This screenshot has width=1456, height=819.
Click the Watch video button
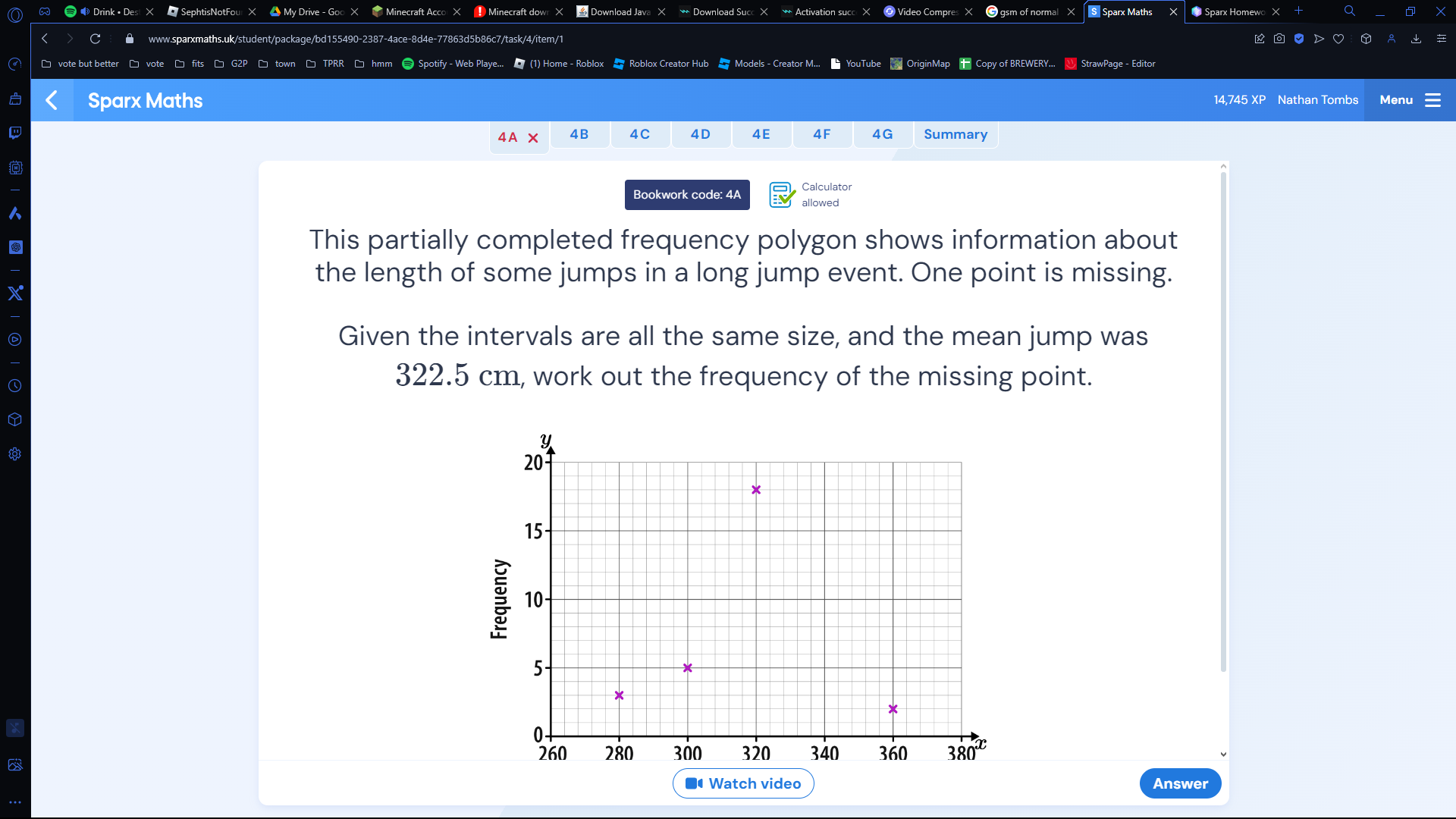pos(743,783)
